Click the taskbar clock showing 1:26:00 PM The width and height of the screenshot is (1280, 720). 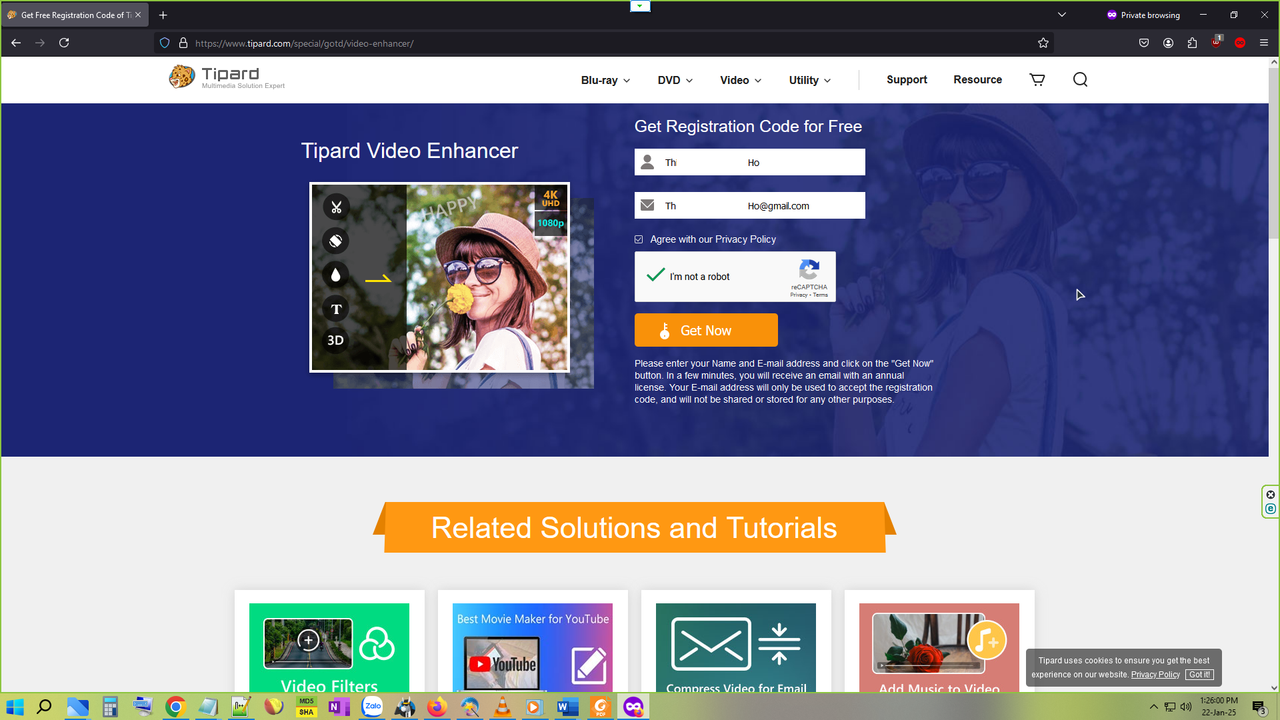[1218, 707]
